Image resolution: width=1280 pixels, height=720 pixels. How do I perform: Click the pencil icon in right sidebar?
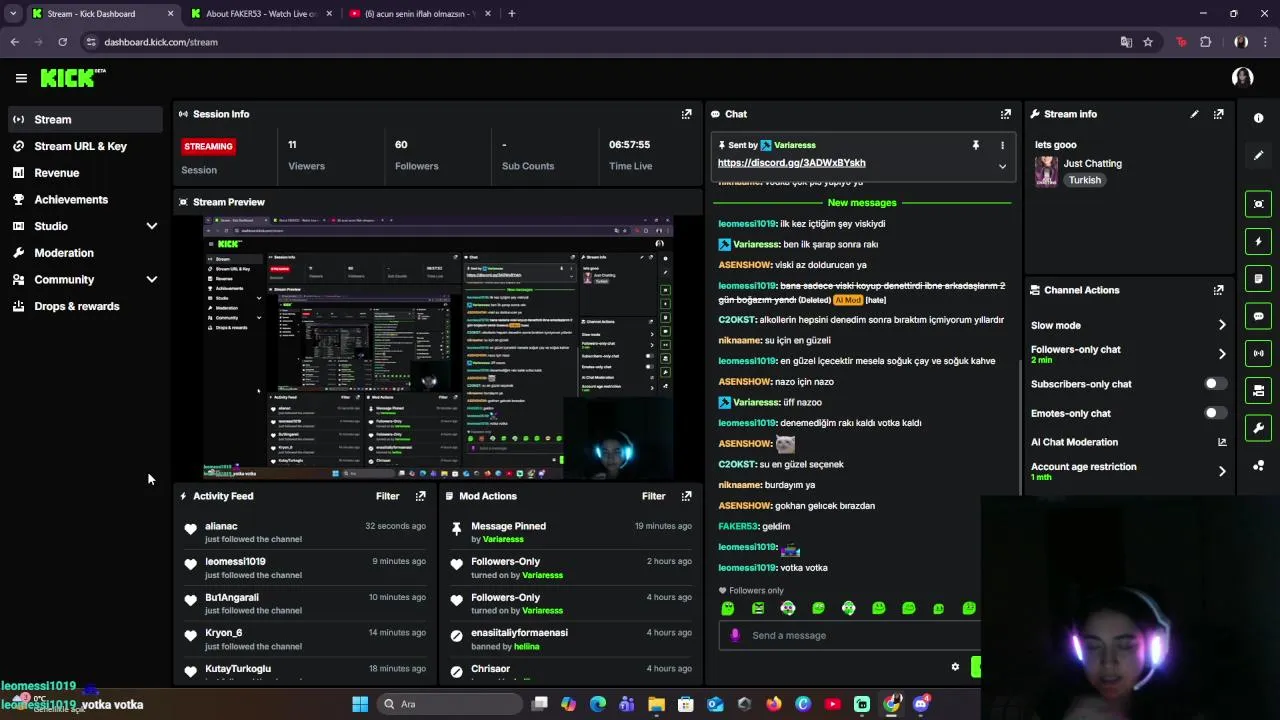[x=1258, y=155]
